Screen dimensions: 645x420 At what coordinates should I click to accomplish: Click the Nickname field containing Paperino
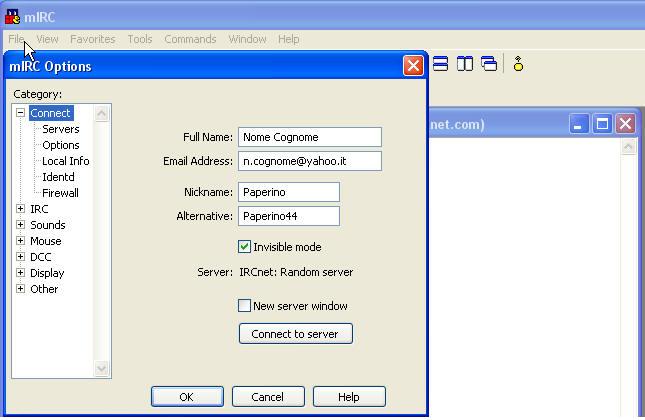[x=288, y=192]
